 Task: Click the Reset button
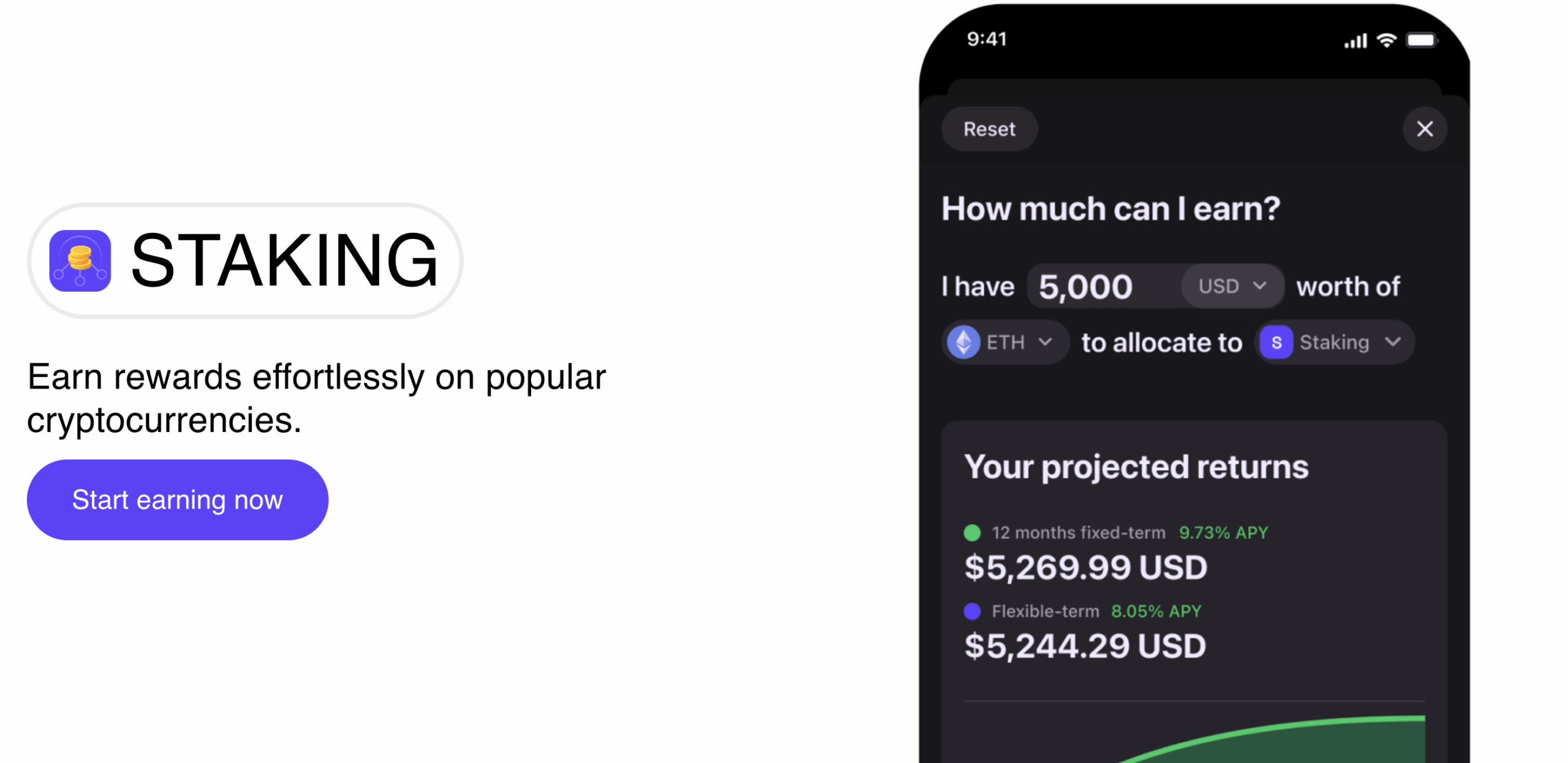pos(989,129)
